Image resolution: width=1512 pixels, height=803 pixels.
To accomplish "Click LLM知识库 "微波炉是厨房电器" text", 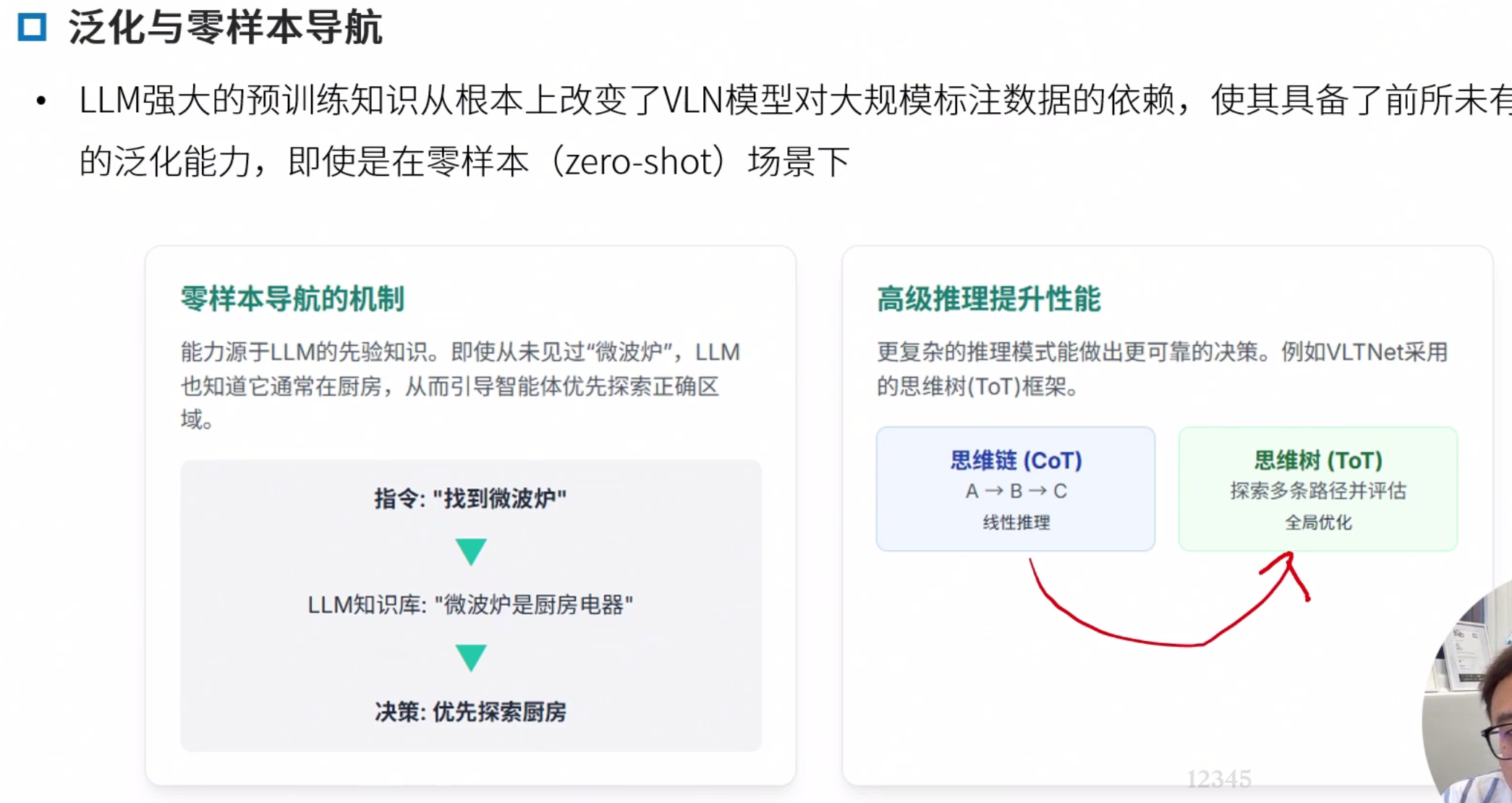I will pyautogui.click(x=470, y=605).
